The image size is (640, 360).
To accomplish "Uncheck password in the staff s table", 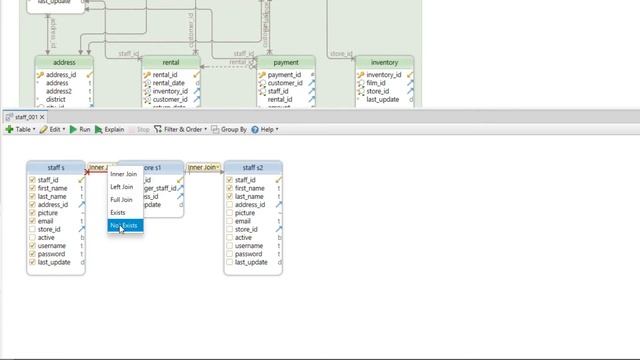I will [x=33, y=254].
